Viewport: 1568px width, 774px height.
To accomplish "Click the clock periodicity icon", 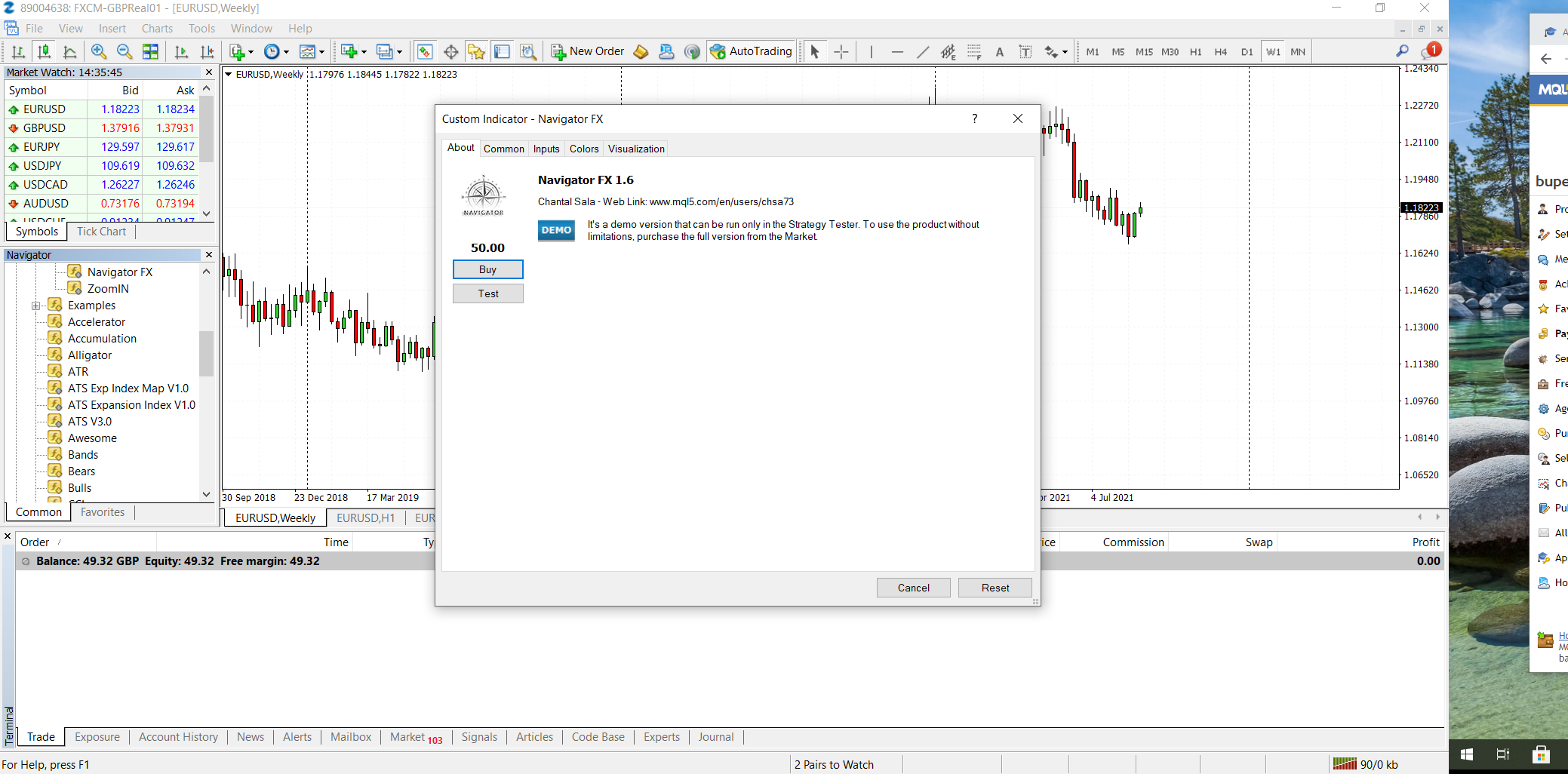I will pos(272,51).
